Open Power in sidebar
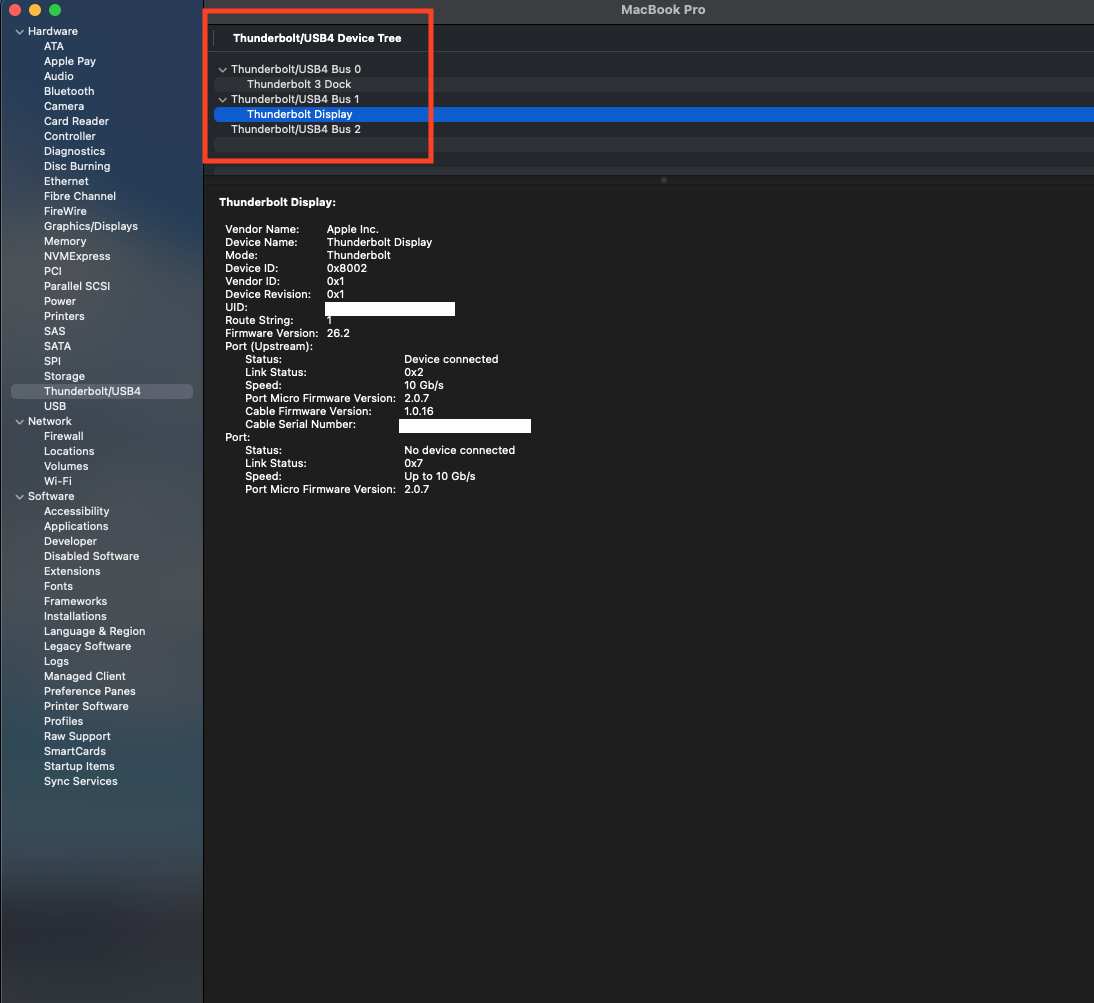 point(60,301)
